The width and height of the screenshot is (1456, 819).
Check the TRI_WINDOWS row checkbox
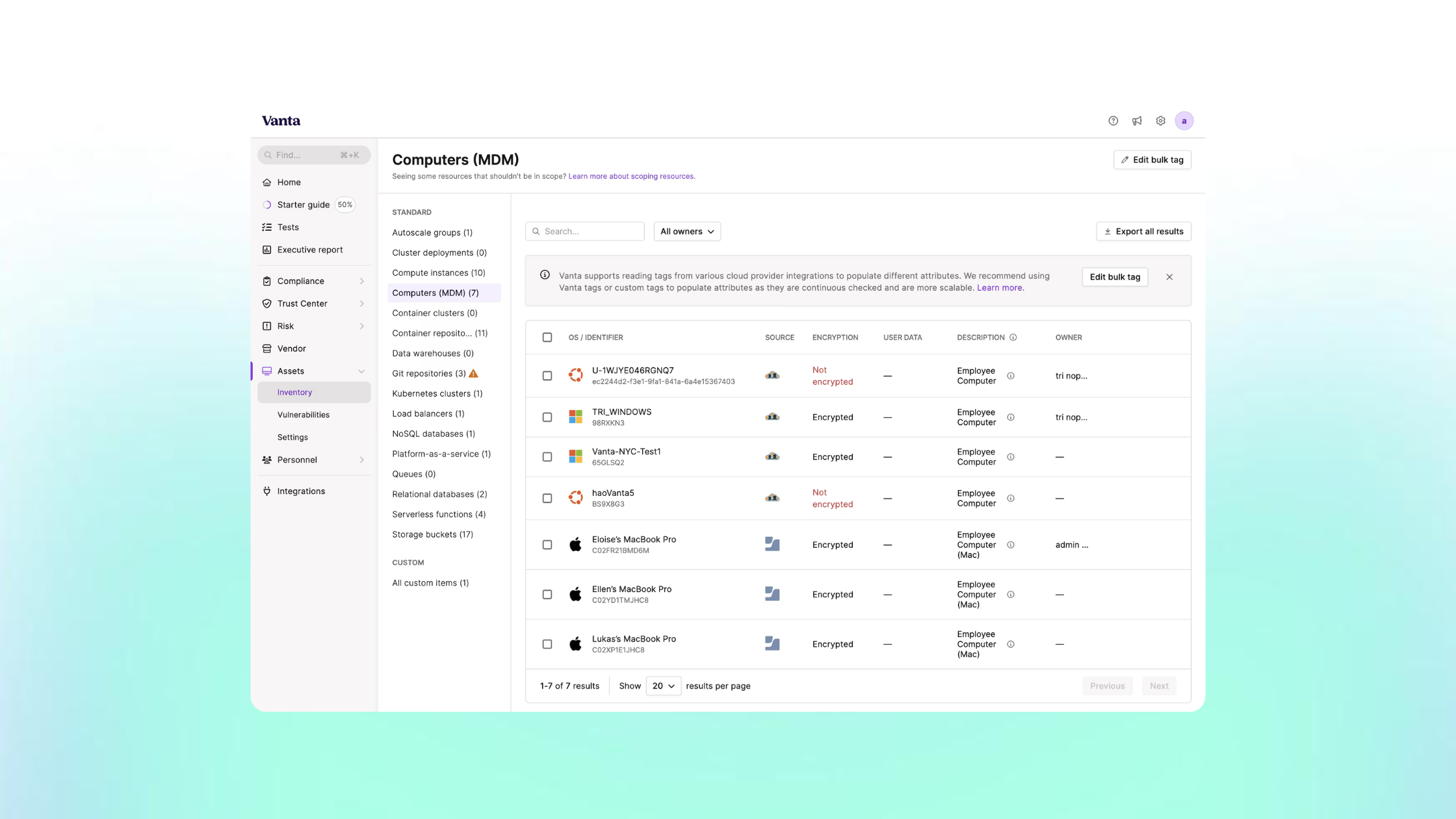(x=547, y=417)
